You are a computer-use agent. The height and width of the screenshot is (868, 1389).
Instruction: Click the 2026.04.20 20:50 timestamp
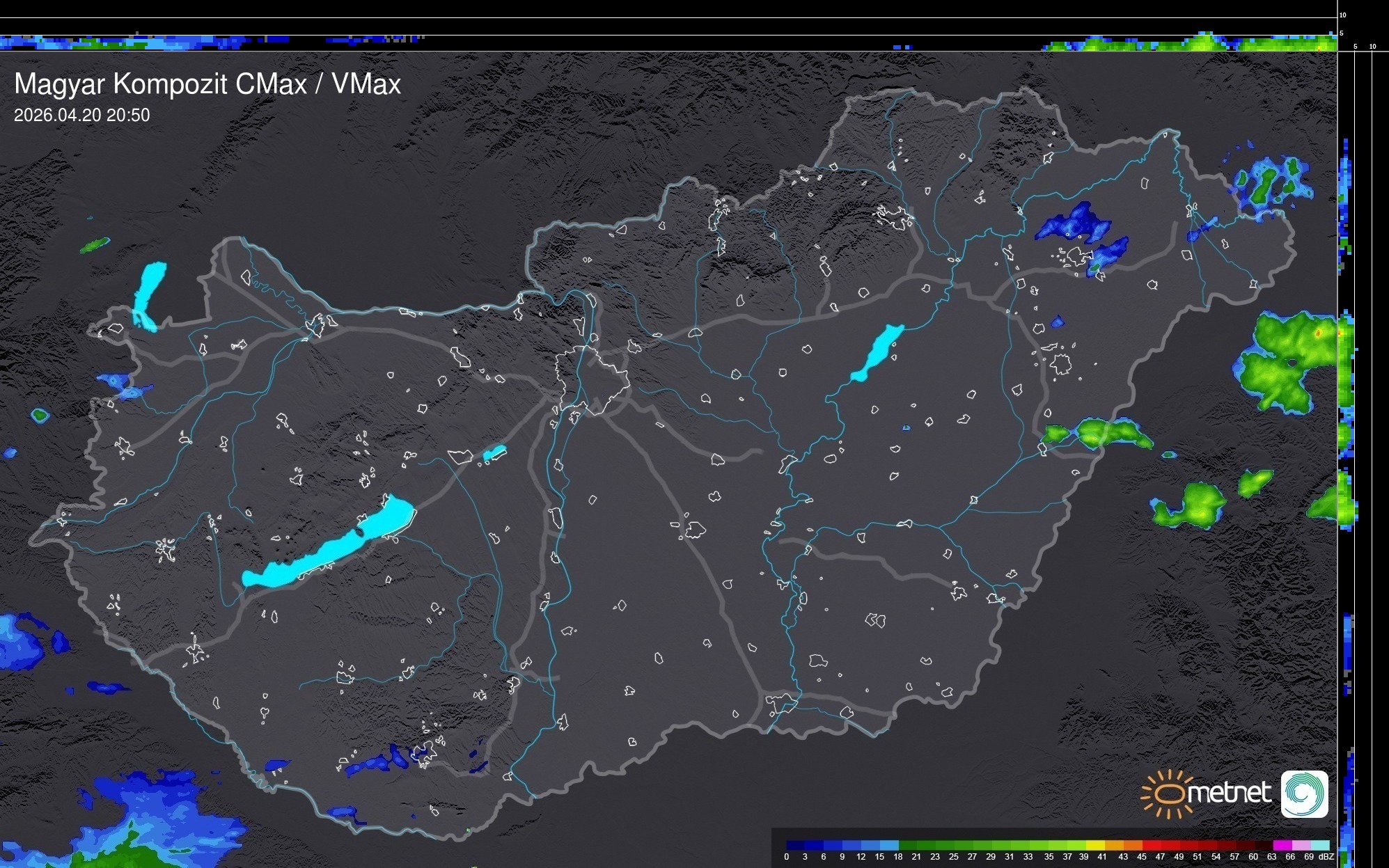[x=81, y=116]
